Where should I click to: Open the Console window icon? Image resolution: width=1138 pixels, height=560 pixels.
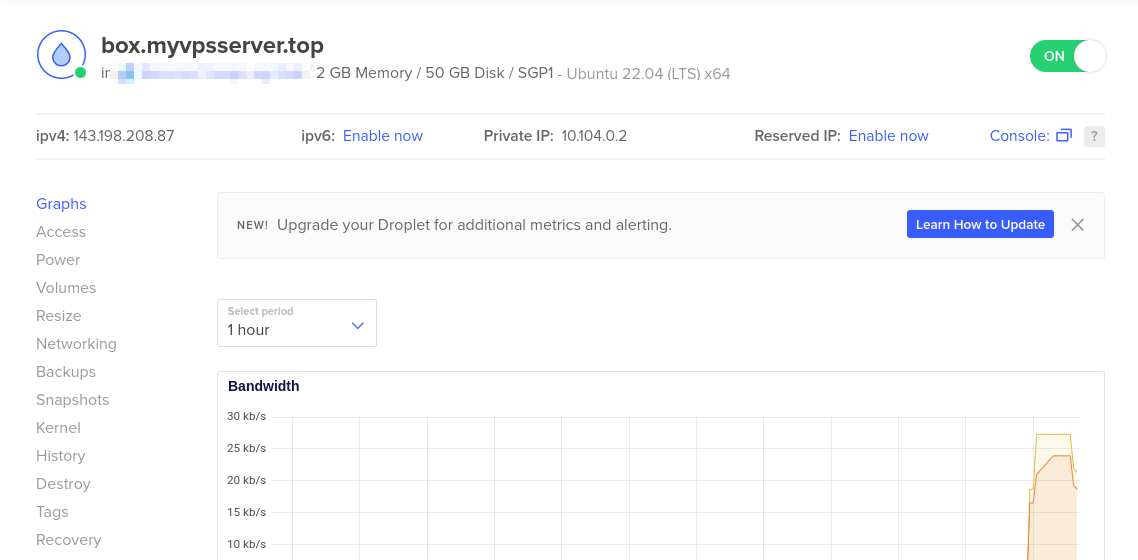pos(1064,136)
